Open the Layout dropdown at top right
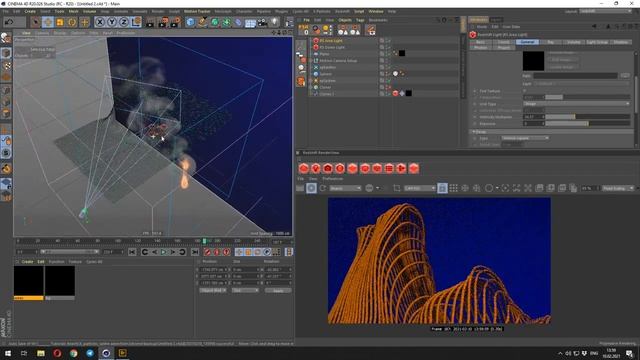640x360 pixels. coord(606,11)
